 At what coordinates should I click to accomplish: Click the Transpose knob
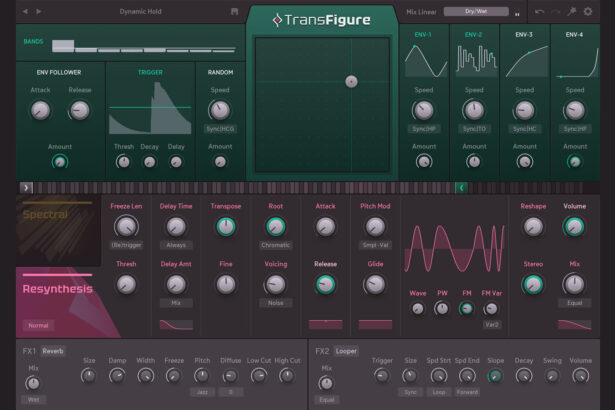pyautogui.click(x=226, y=227)
